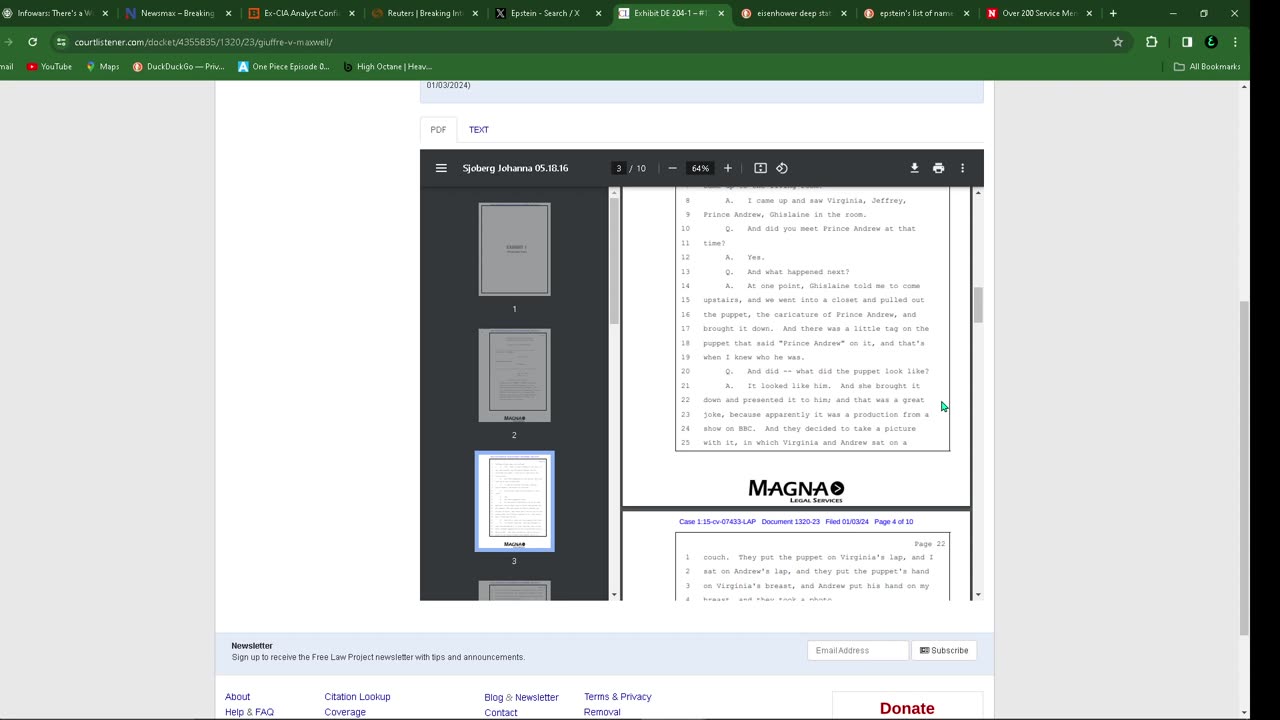This screenshot has width=1280, height=720.
Task: Click the address bar URL
Action: click(x=203, y=42)
